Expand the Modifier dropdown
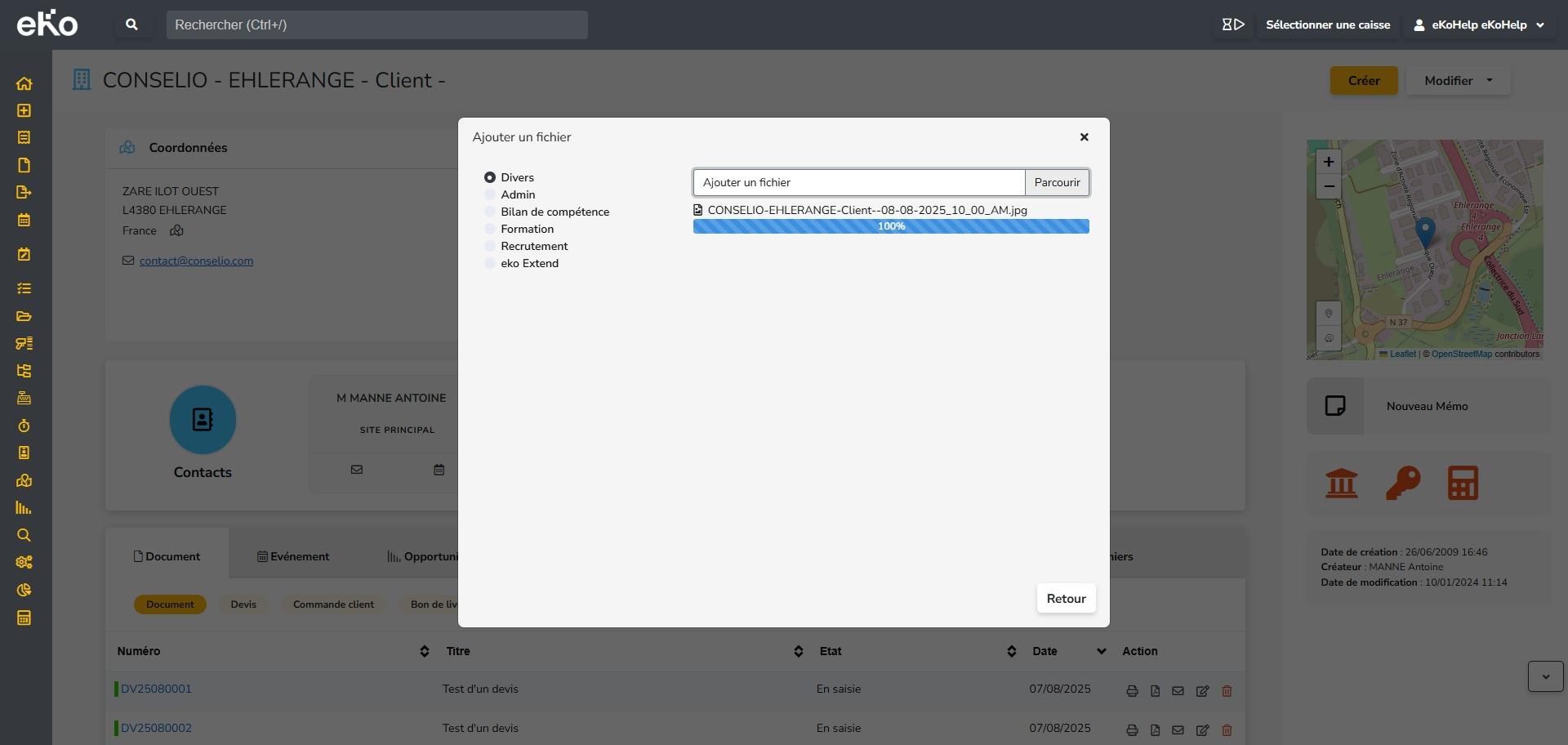The image size is (1568, 745). pos(1458,81)
